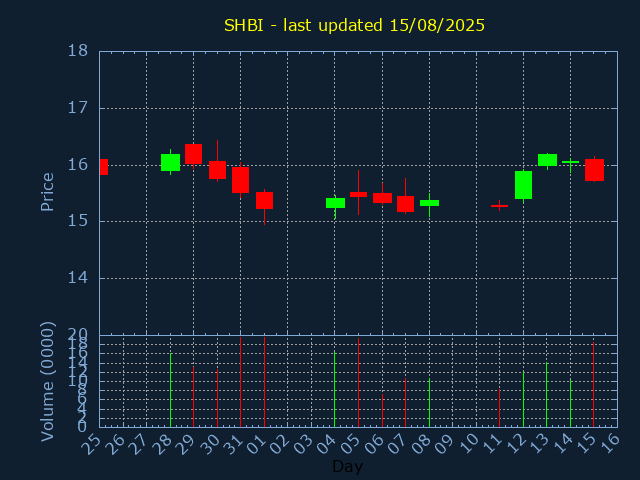Select the green candlestick for day 28
Viewport: 640px width, 480px height.
170,162
